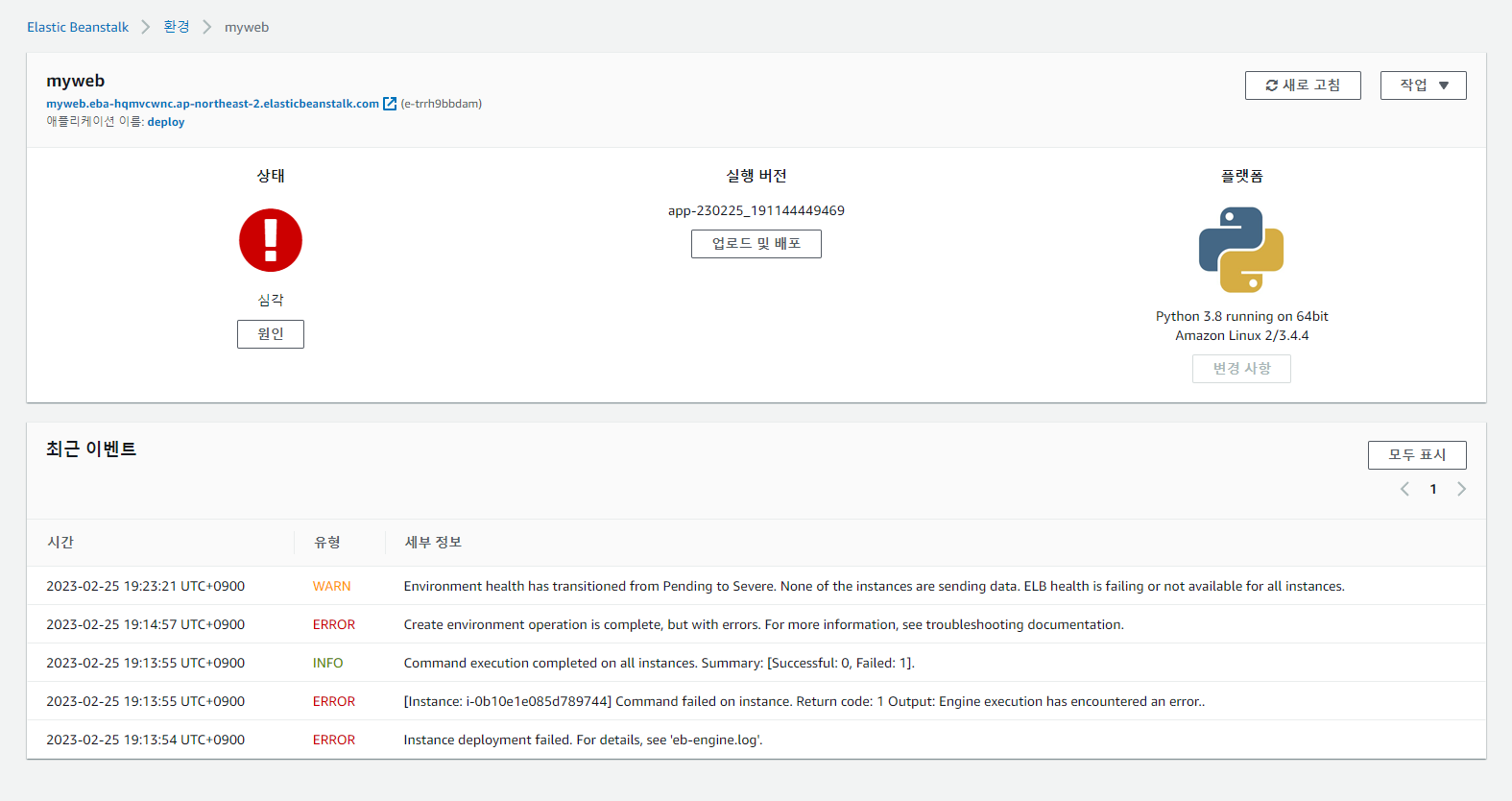Select the command failed on instance message
The height and width of the screenshot is (801, 1512).
(x=804, y=701)
